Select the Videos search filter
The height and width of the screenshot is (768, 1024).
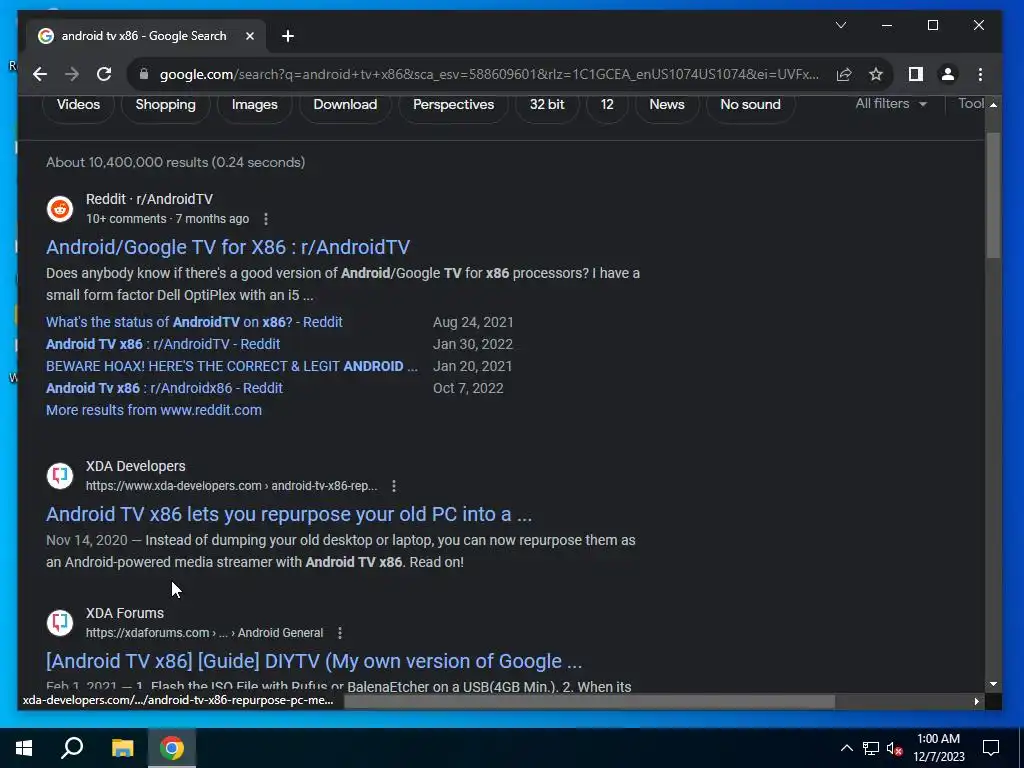(78, 104)
